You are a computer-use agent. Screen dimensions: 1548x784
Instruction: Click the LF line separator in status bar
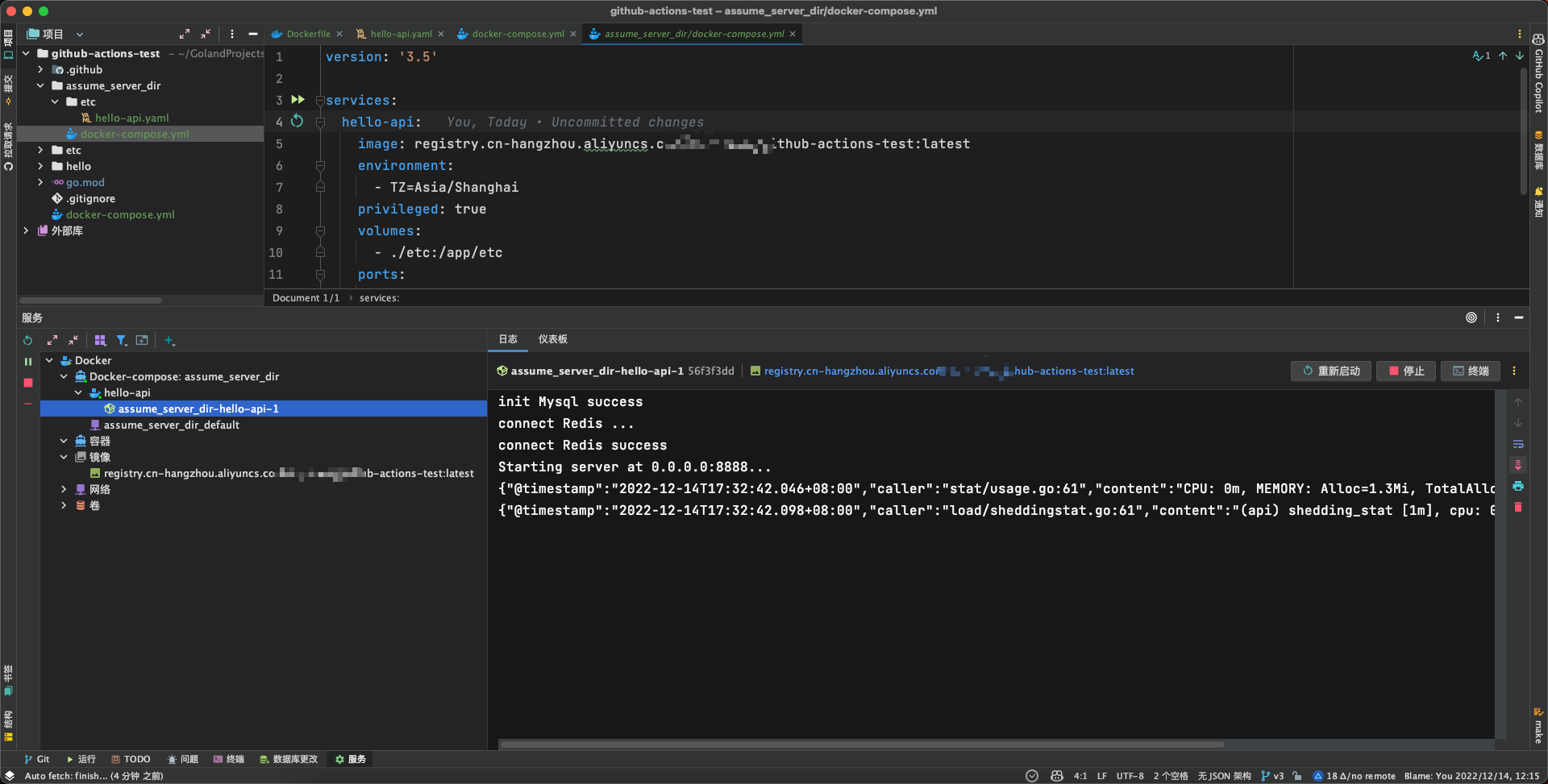(1101, 776)
